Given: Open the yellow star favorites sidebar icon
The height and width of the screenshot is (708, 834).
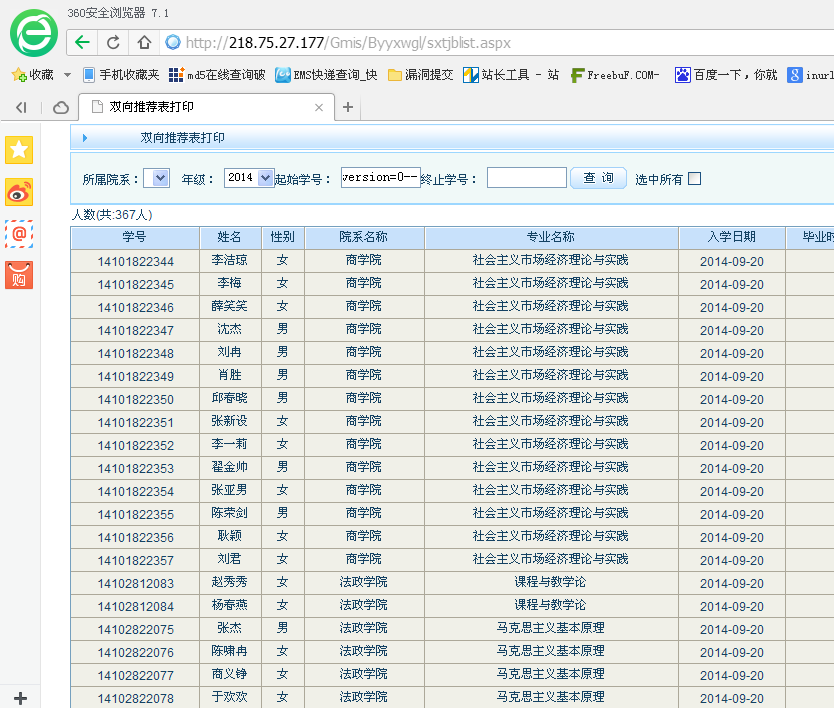Looking at the screenshot, I should tap(19, 150).
